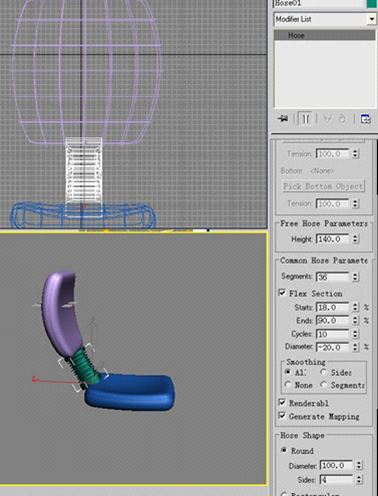Click the Cycles spinner arrows

pyautogui.click(x=355, y=334)
